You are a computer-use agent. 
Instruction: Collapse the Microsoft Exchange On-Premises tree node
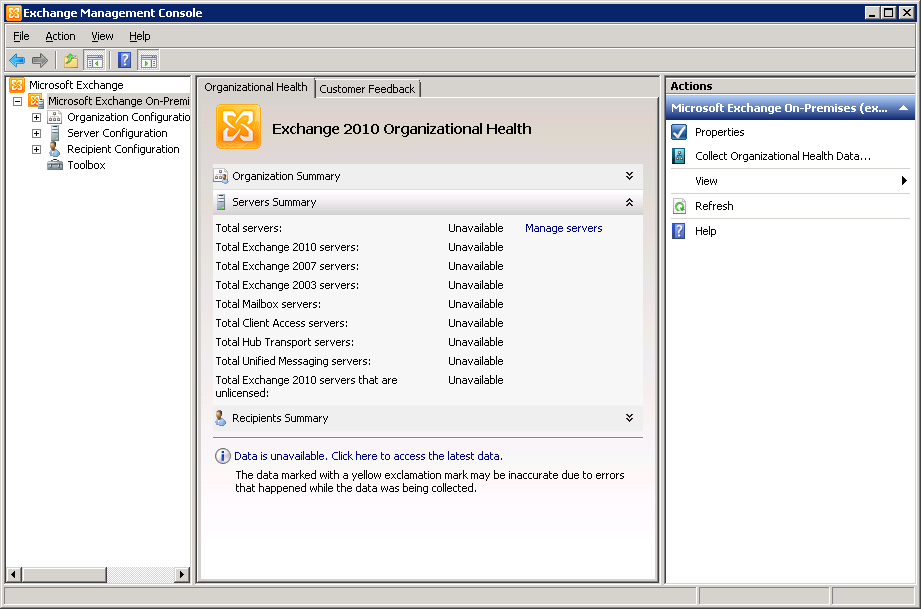(x=18, y=101)
